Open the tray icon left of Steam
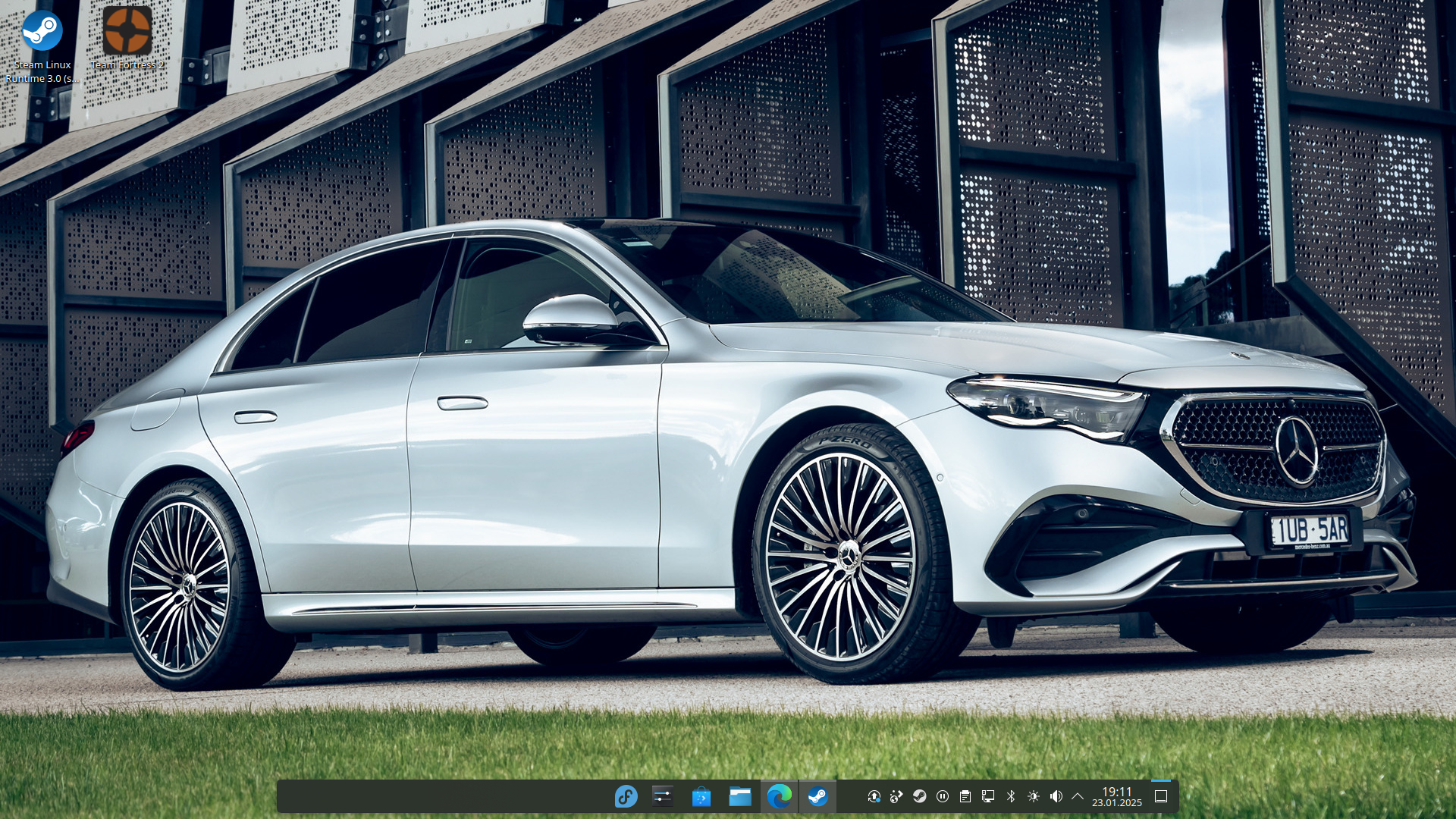Screen dimensions: 1456x819 (x=896, y=796)
